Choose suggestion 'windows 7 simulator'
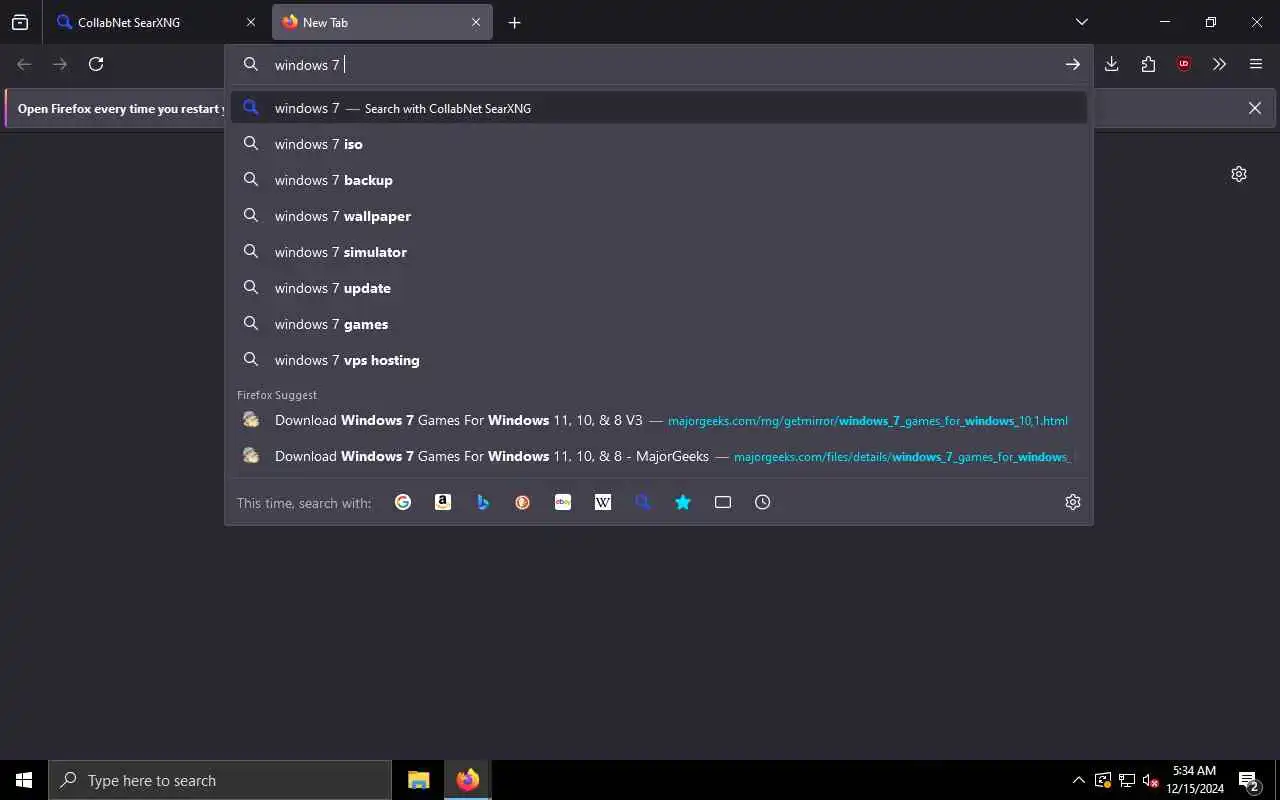 point(659,252)
